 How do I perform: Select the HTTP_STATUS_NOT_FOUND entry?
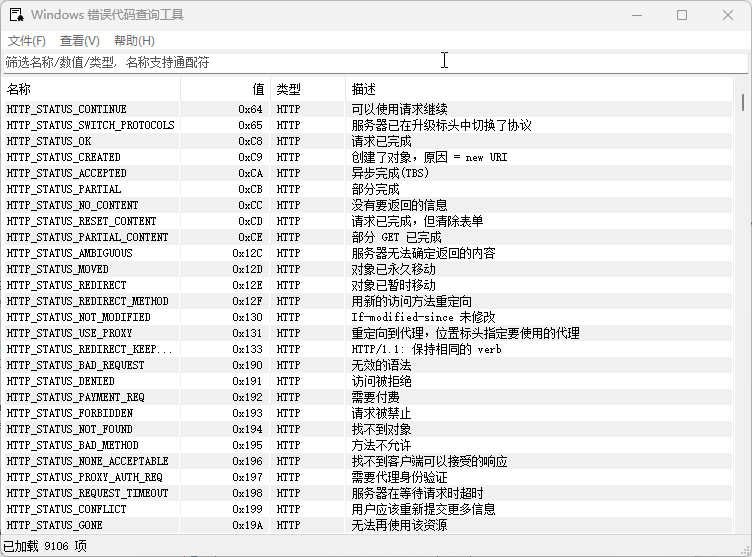[x=368, y=429]
